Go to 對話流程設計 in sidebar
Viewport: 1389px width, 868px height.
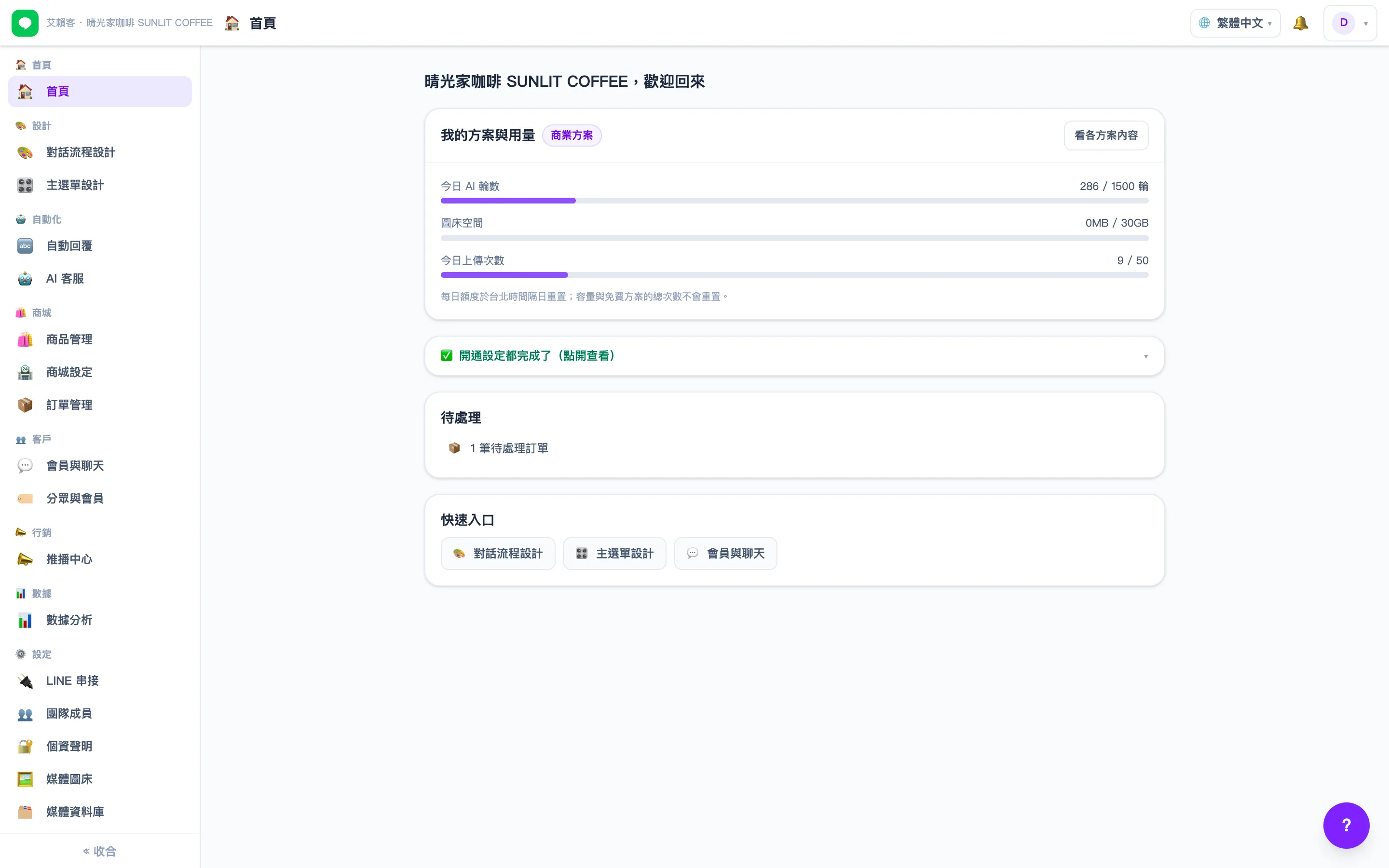click(x=100, y=152)
